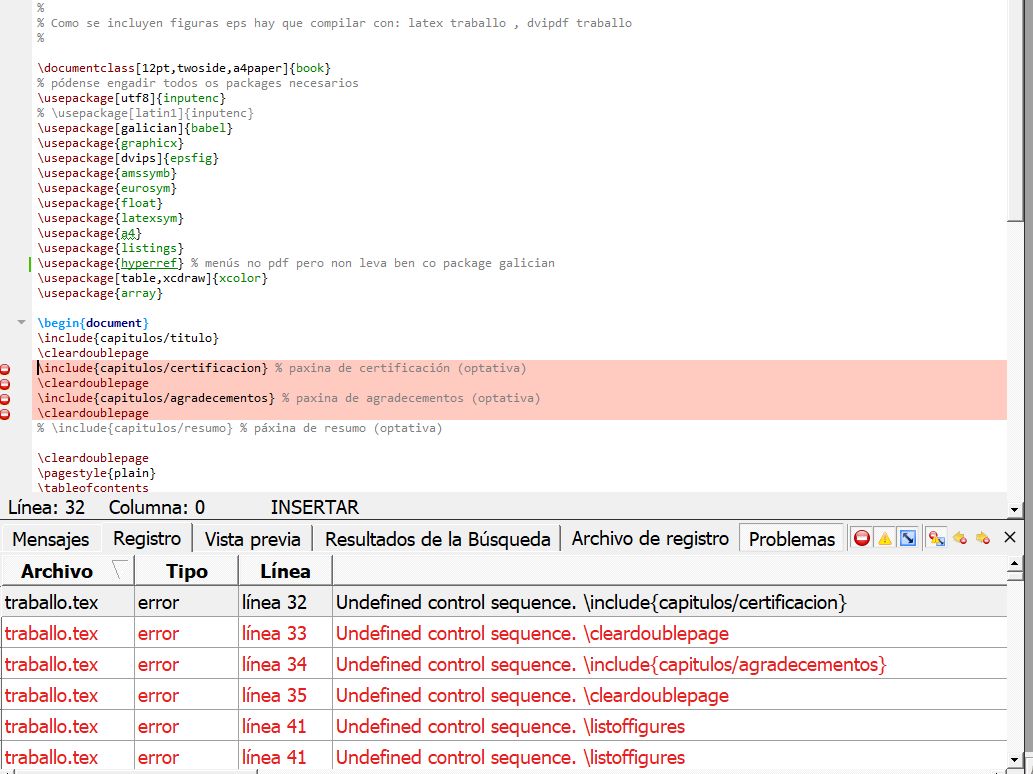Place cursor on \tableofcontents line

tap(93, 487)
